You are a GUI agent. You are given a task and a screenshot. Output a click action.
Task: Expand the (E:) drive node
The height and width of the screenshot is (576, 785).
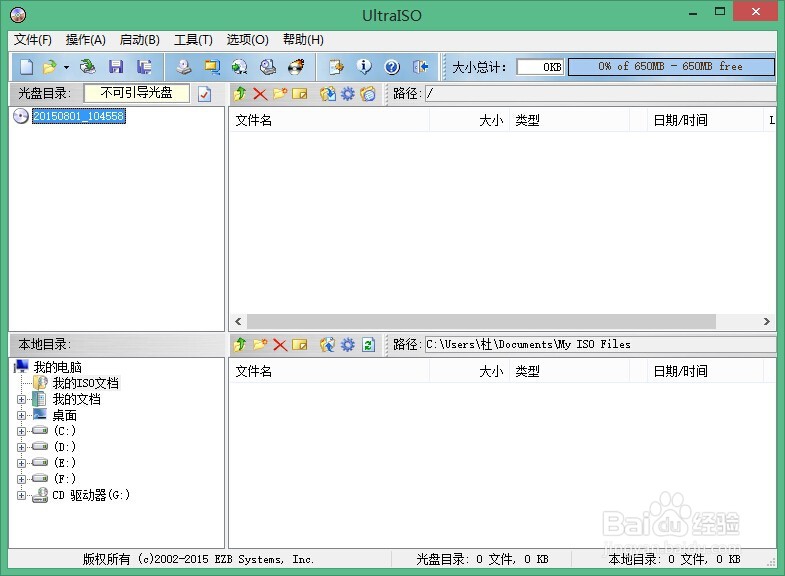21,463
